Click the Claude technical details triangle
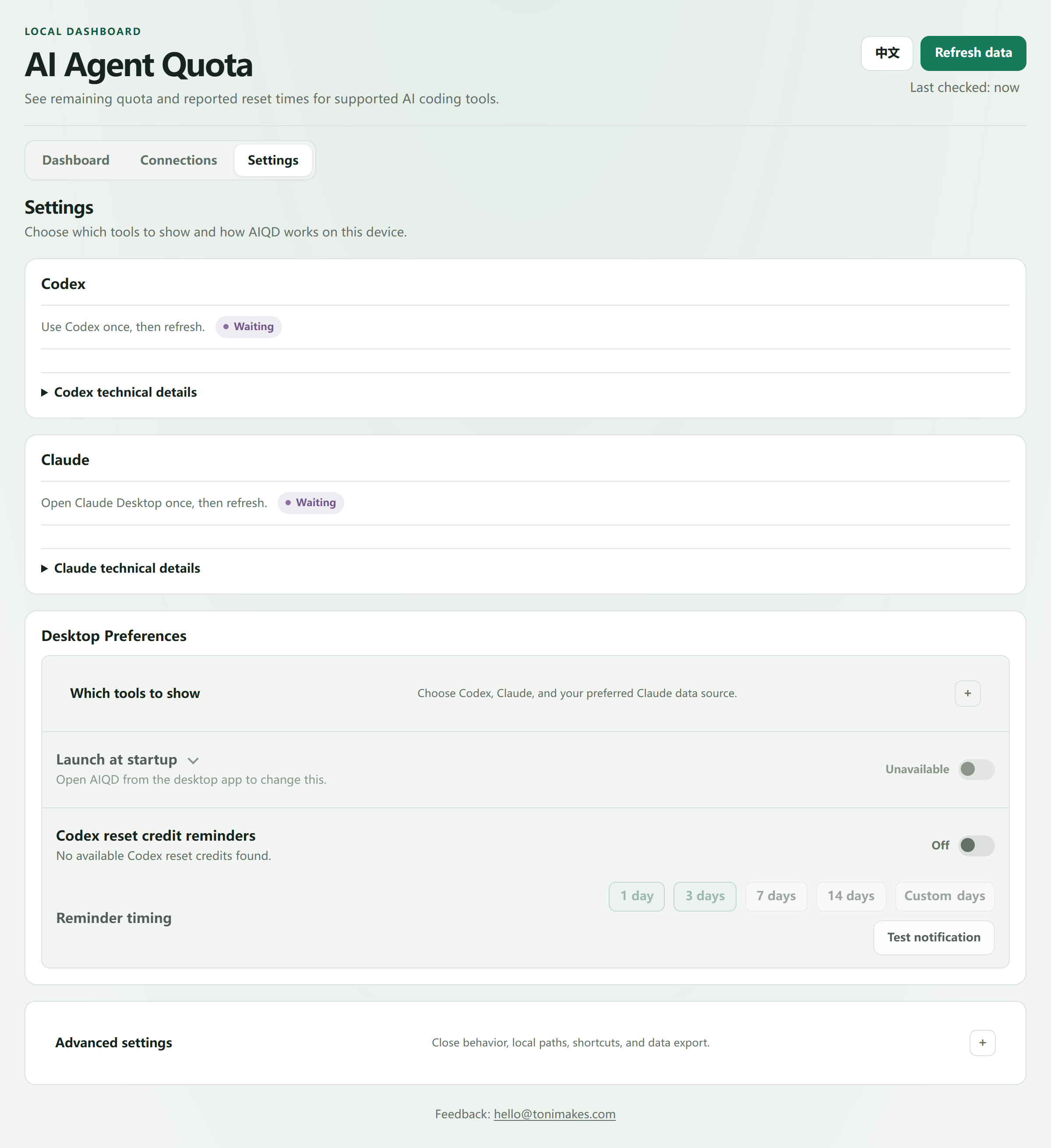This screenshot has height=1148, width=1051. pos(44,568)
